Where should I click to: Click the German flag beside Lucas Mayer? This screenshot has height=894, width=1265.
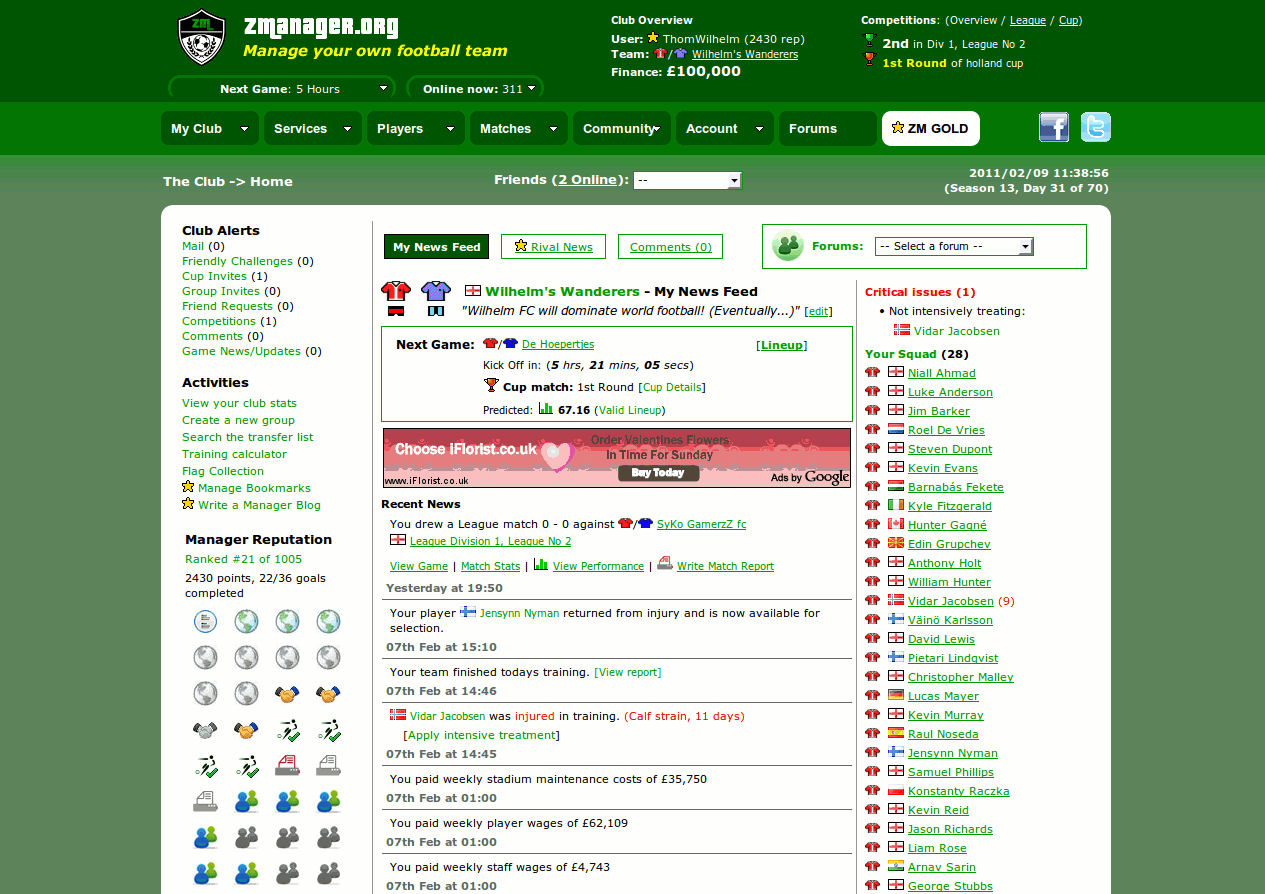tap(896, 695)
